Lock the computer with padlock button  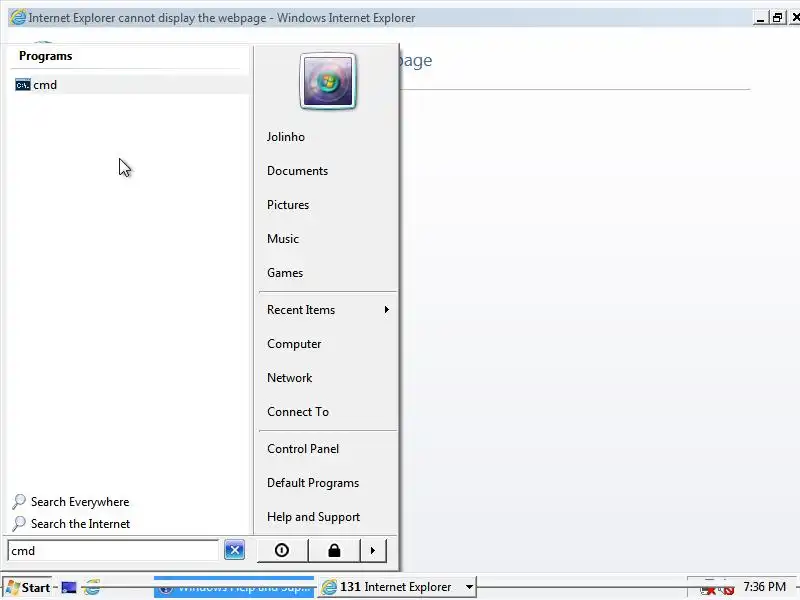point(334,550)
